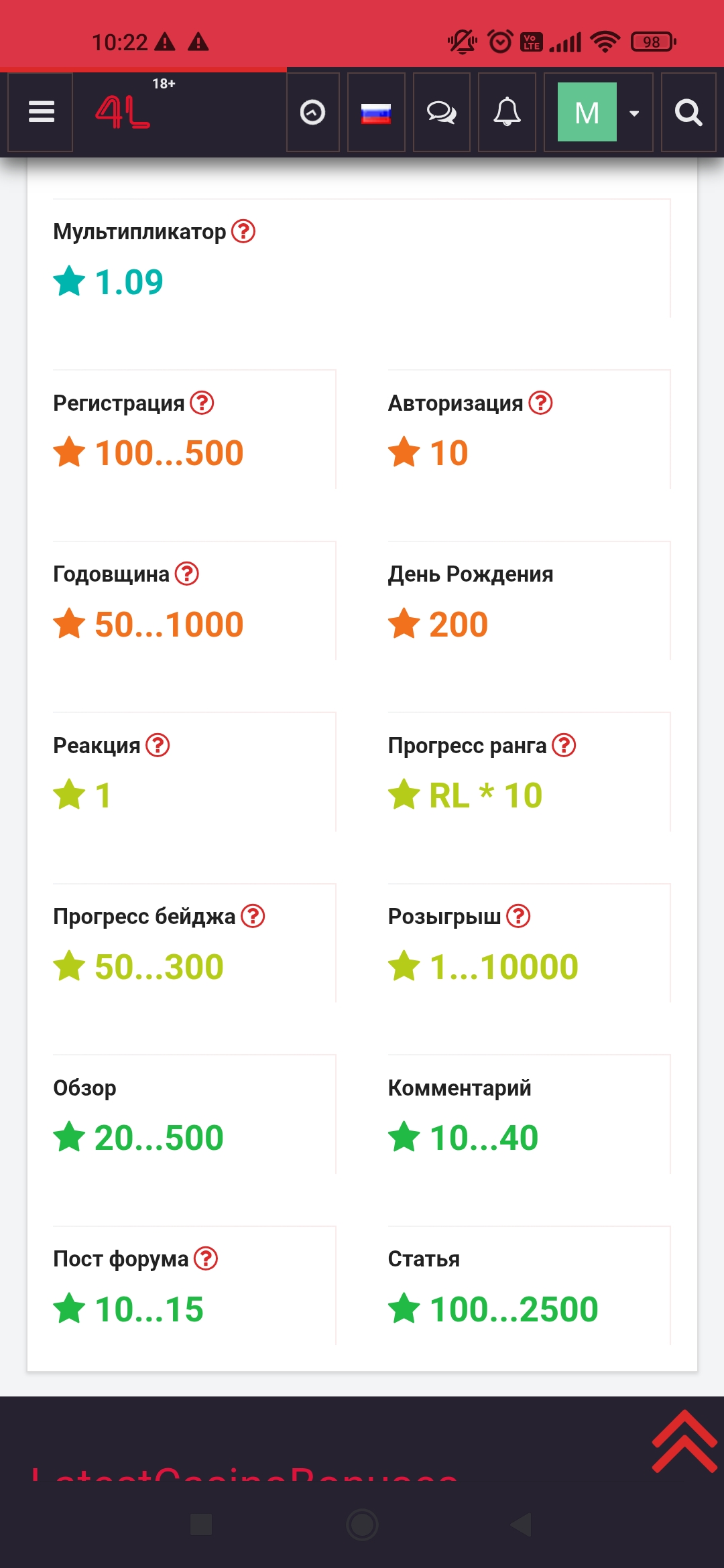Open notifications bell
This screenshot has height=1568, width=724.
click(507, 113)
